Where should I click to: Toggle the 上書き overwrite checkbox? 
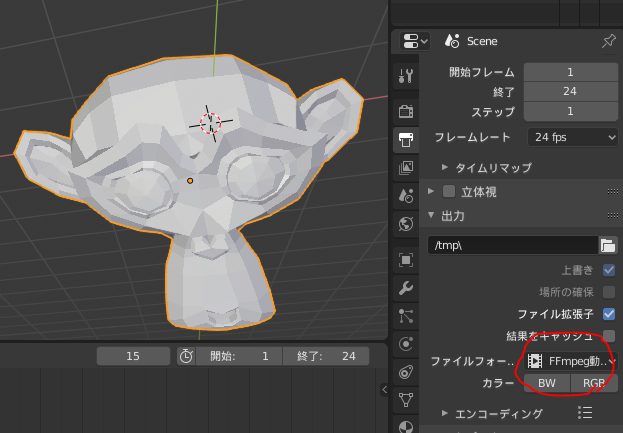(609, 270)
